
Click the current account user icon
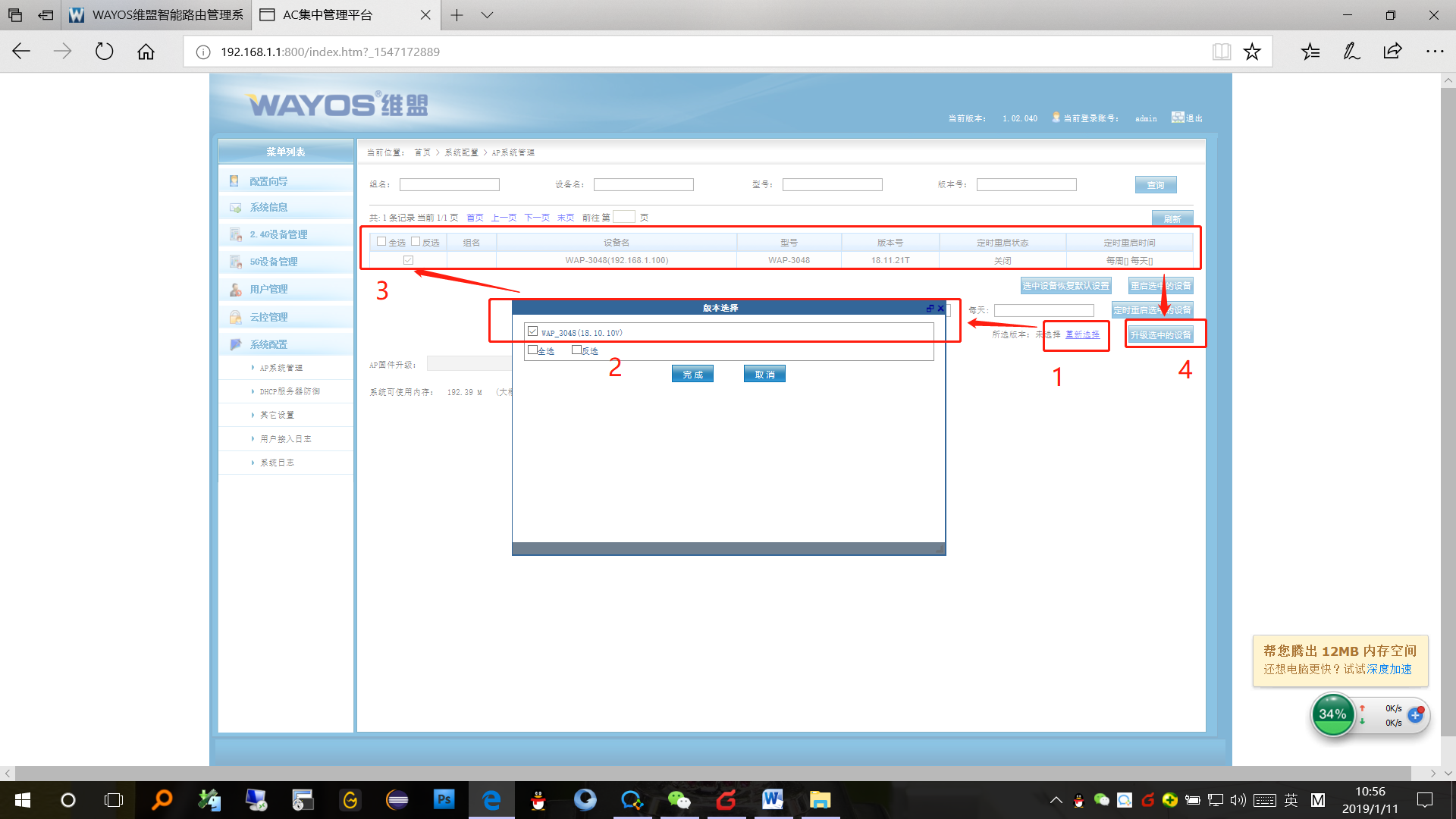pos(1056,117)
